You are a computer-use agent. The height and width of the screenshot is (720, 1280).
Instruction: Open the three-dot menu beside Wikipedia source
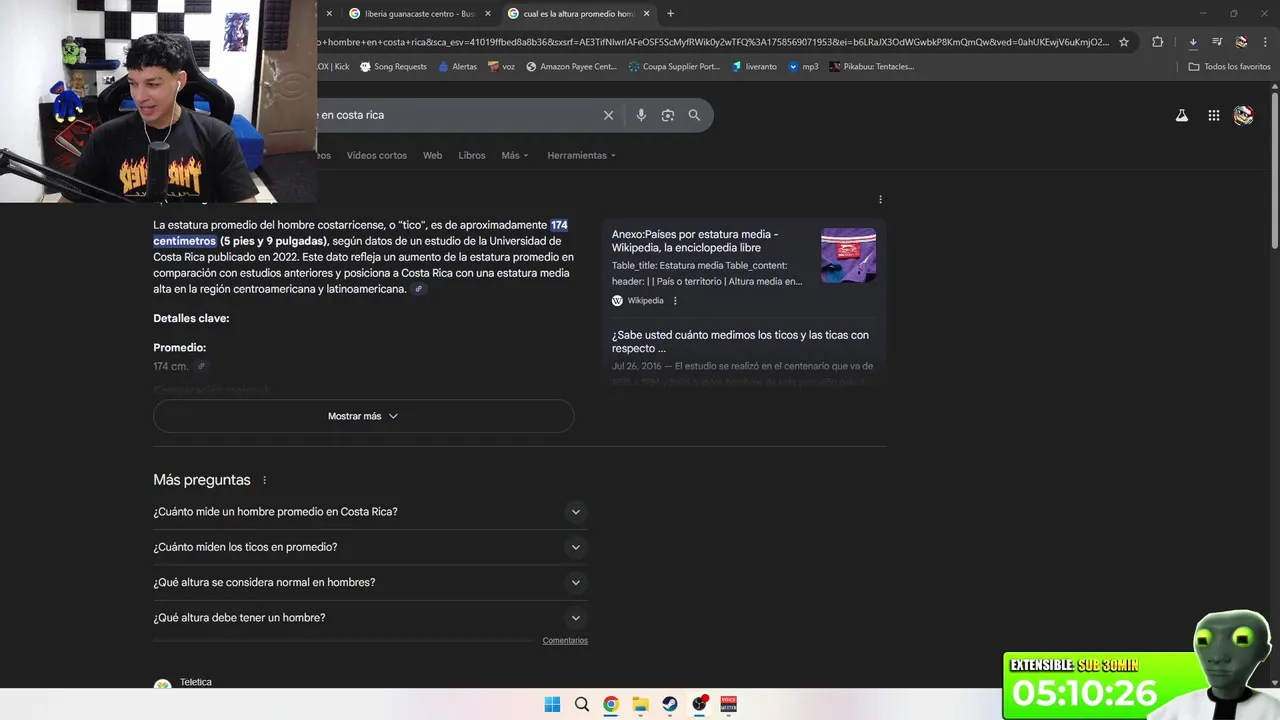click(x=675, y=301)
